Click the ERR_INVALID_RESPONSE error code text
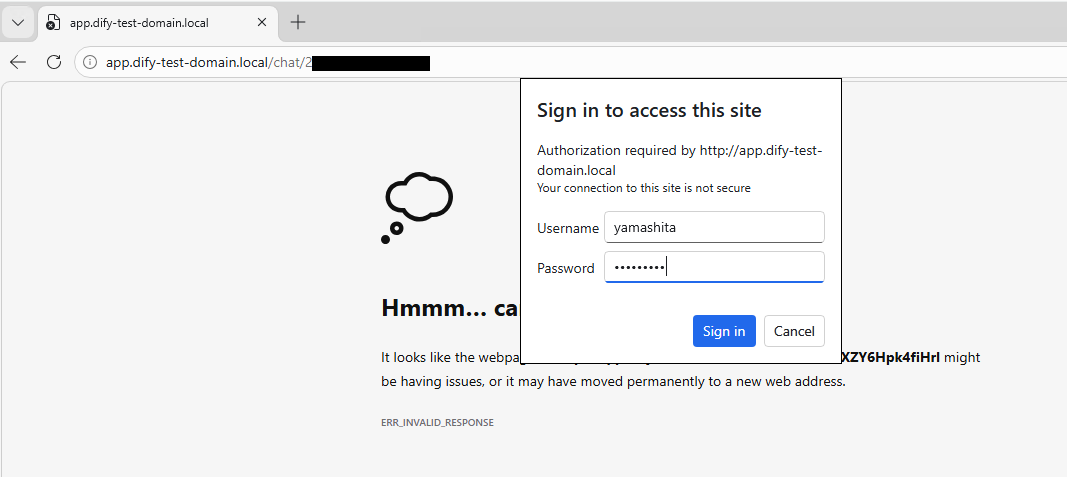 (x=438, y=423)
